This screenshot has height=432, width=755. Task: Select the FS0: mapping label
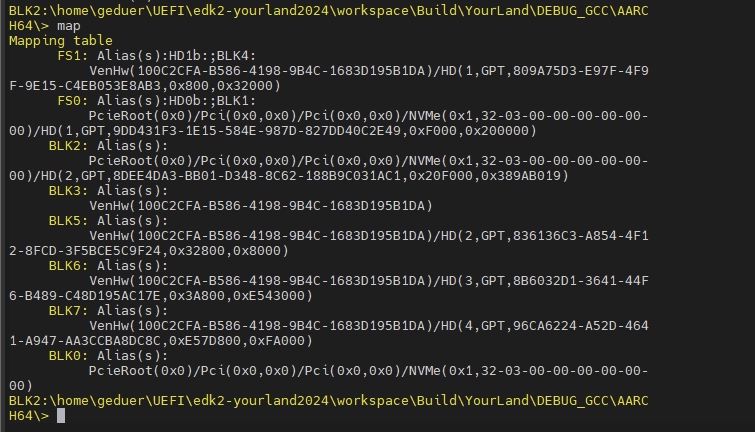73,101
